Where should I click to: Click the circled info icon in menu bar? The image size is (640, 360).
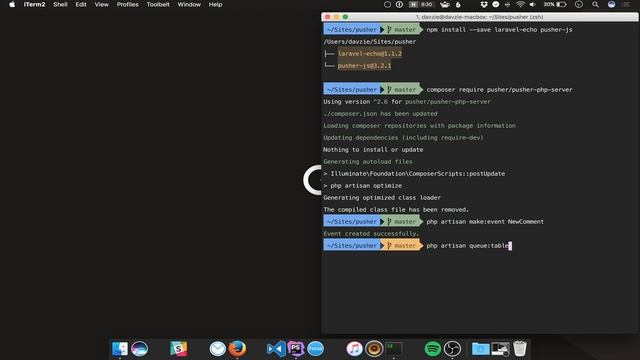click(399, 4)
